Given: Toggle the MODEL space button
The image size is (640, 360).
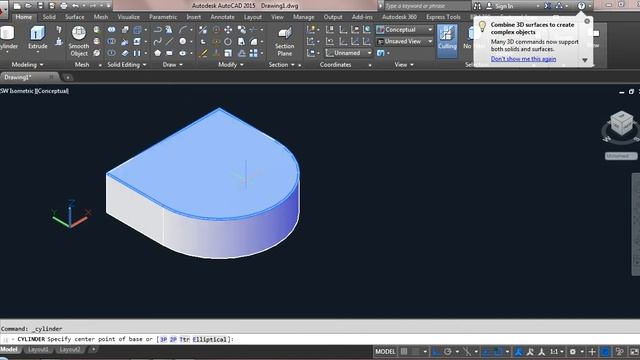Looking at the screenshot, I should tap(385, 351).
